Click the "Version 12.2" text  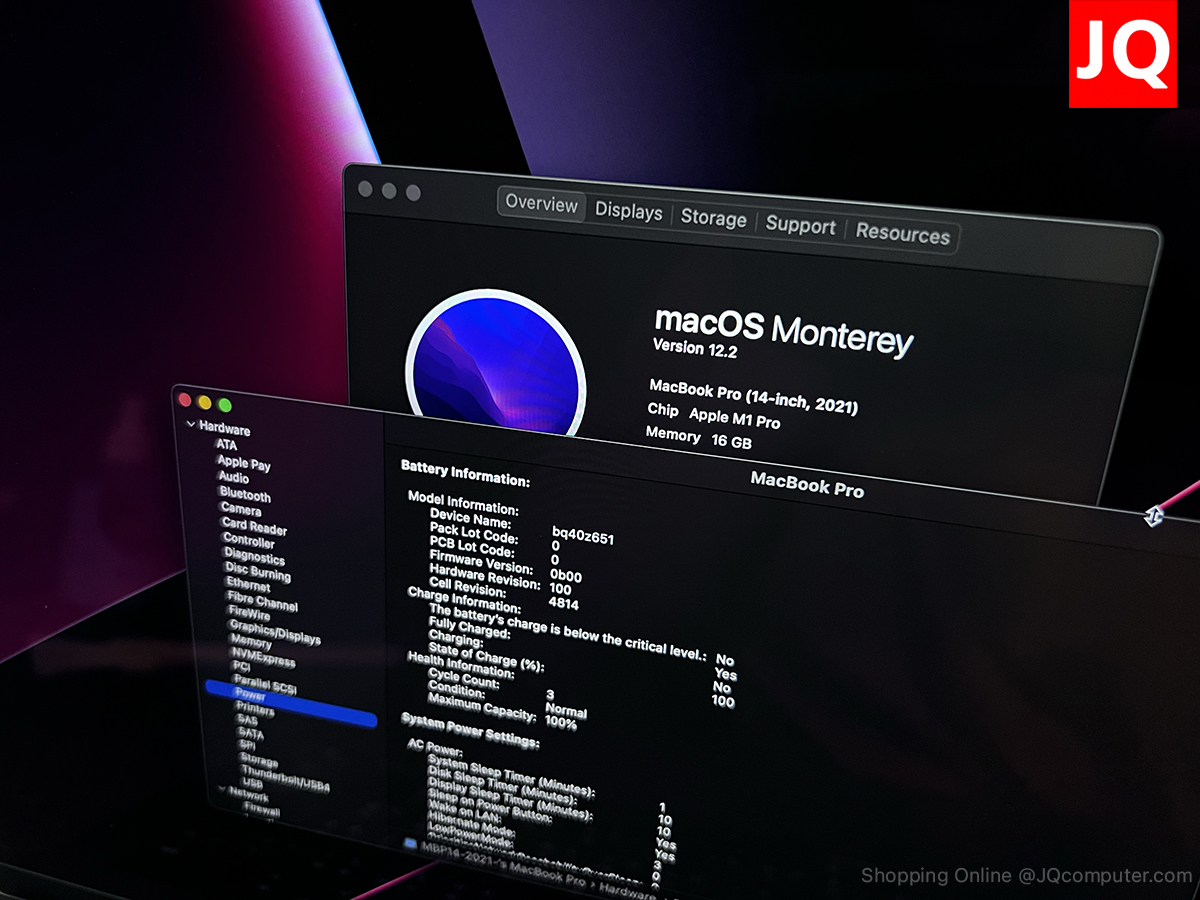pos(693,349)
